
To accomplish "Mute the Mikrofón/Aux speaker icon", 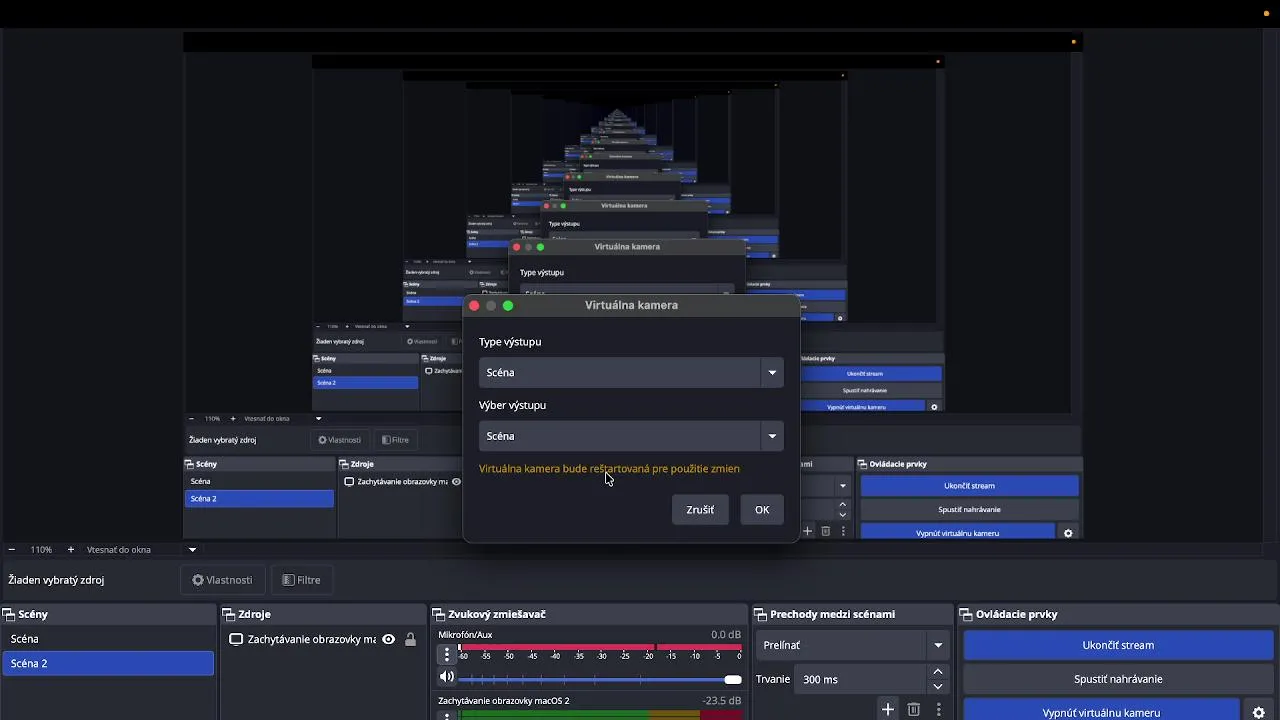I will coord(447,679).
